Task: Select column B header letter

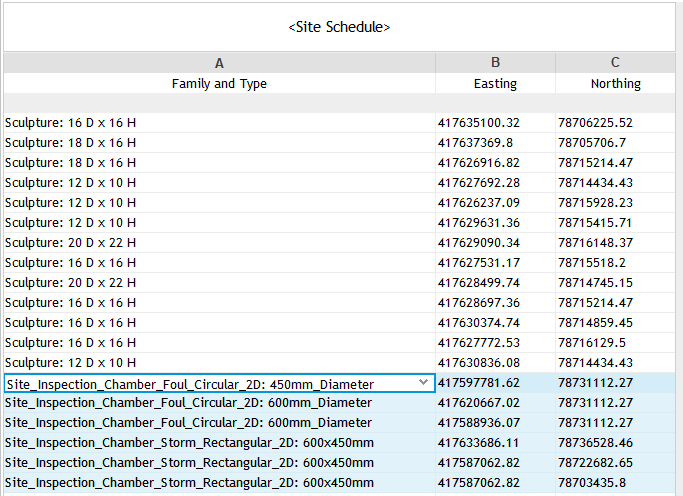Action: pos(495,63)
